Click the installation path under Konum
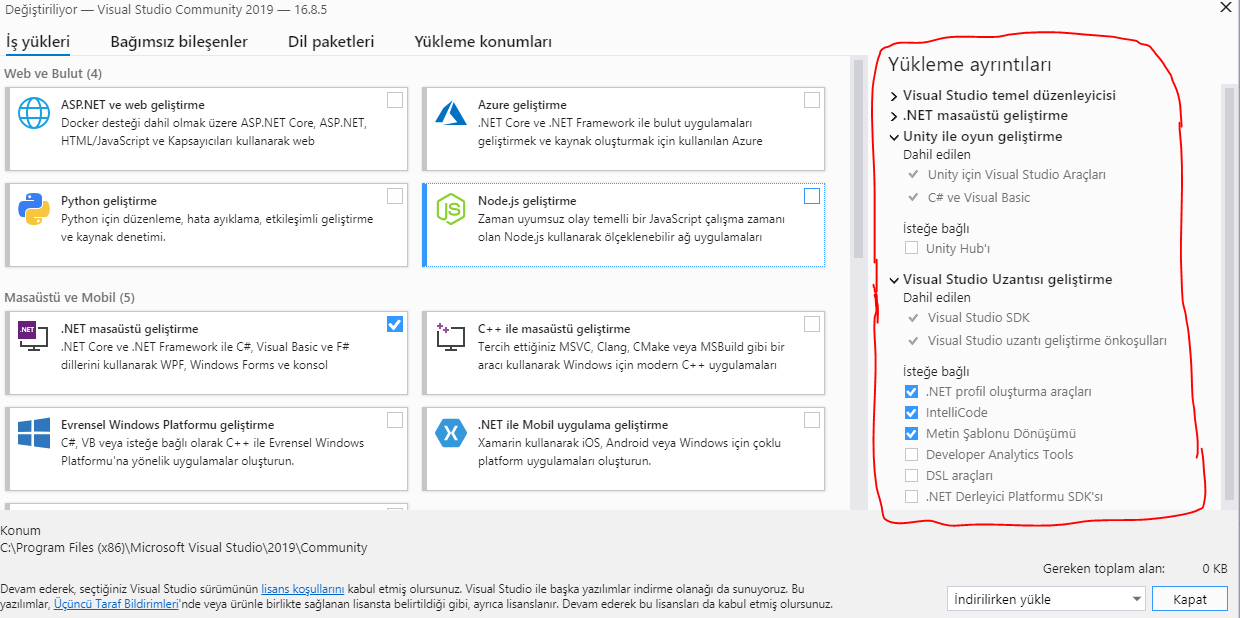The width and height of the screenshot is (1240, 618). [x=184, y=548]
